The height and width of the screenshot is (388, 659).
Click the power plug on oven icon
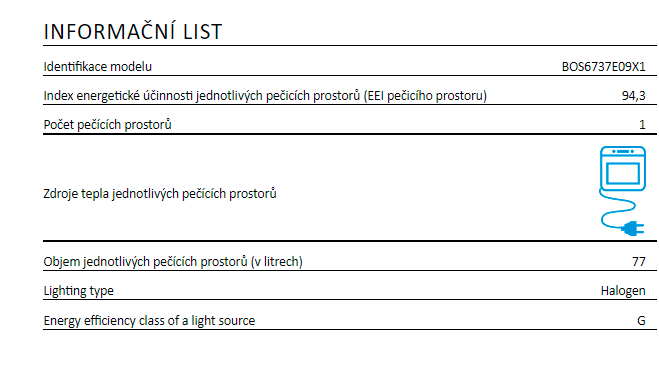click(634, 229)
